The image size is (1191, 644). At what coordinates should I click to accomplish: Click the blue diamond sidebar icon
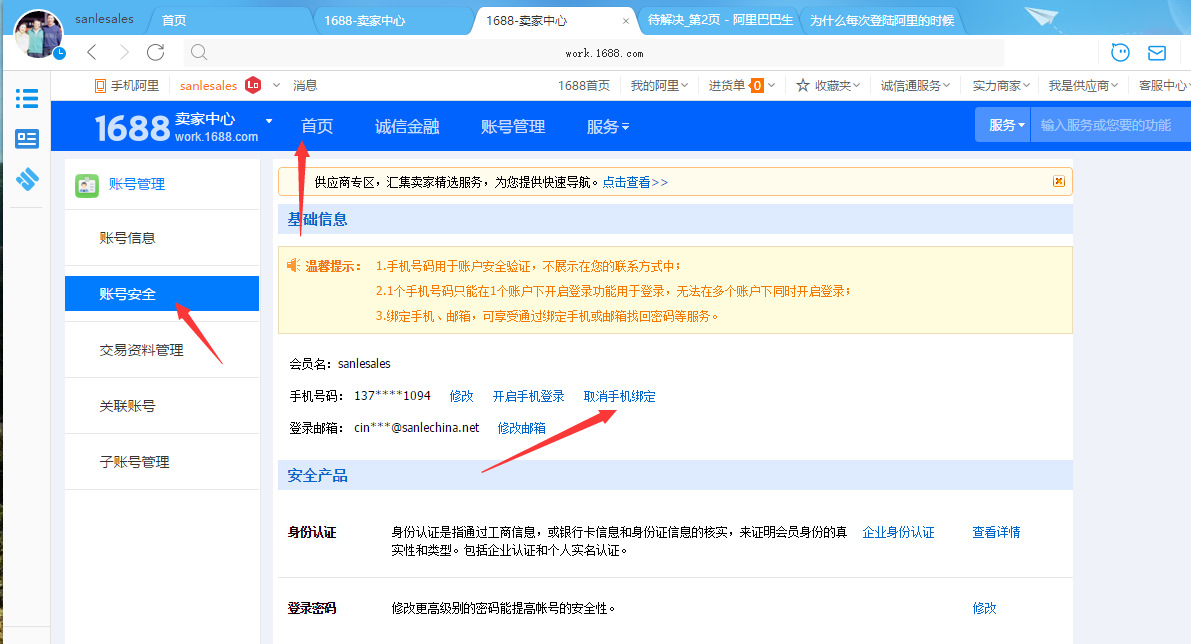[x=27, y=179]
